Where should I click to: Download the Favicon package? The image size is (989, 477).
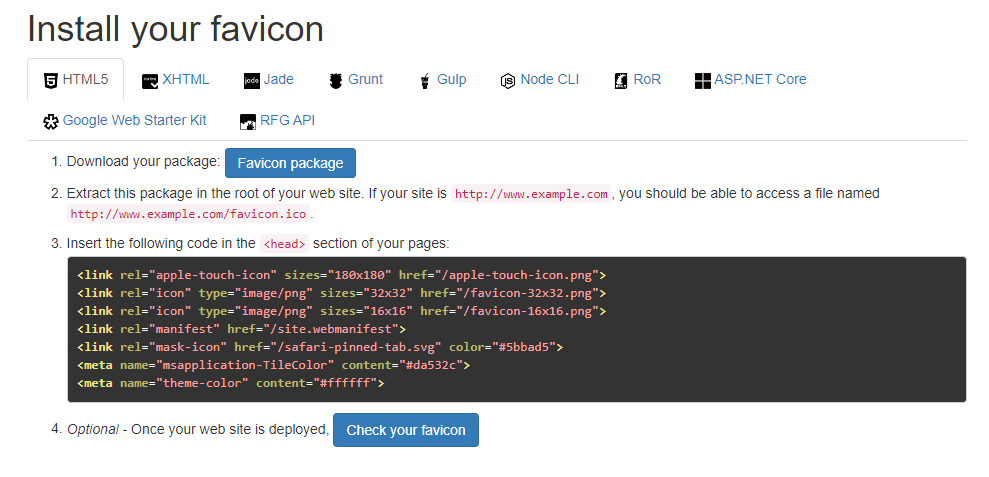290,163
